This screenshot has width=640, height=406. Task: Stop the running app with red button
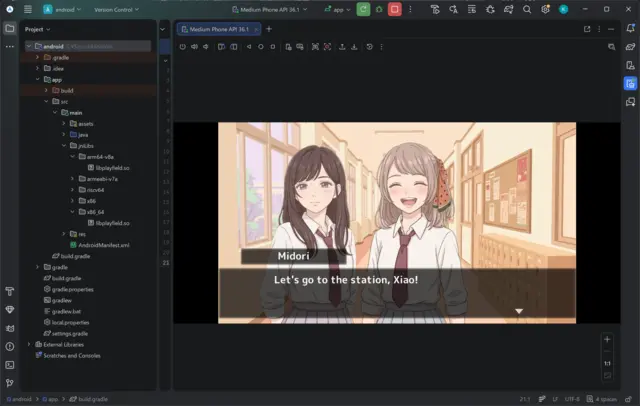click(x=395, y=9)
